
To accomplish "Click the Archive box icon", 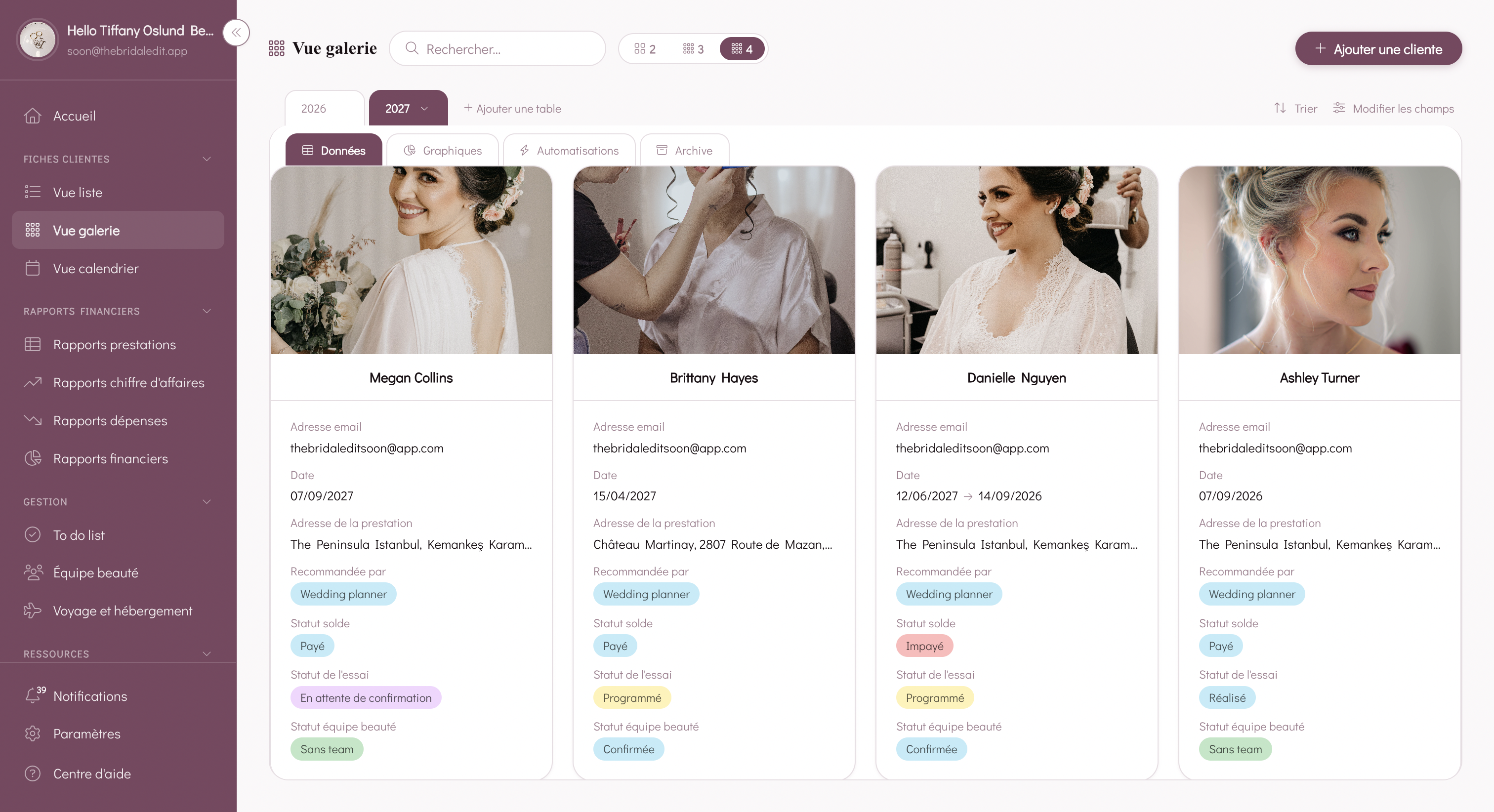I will [662, 150].
